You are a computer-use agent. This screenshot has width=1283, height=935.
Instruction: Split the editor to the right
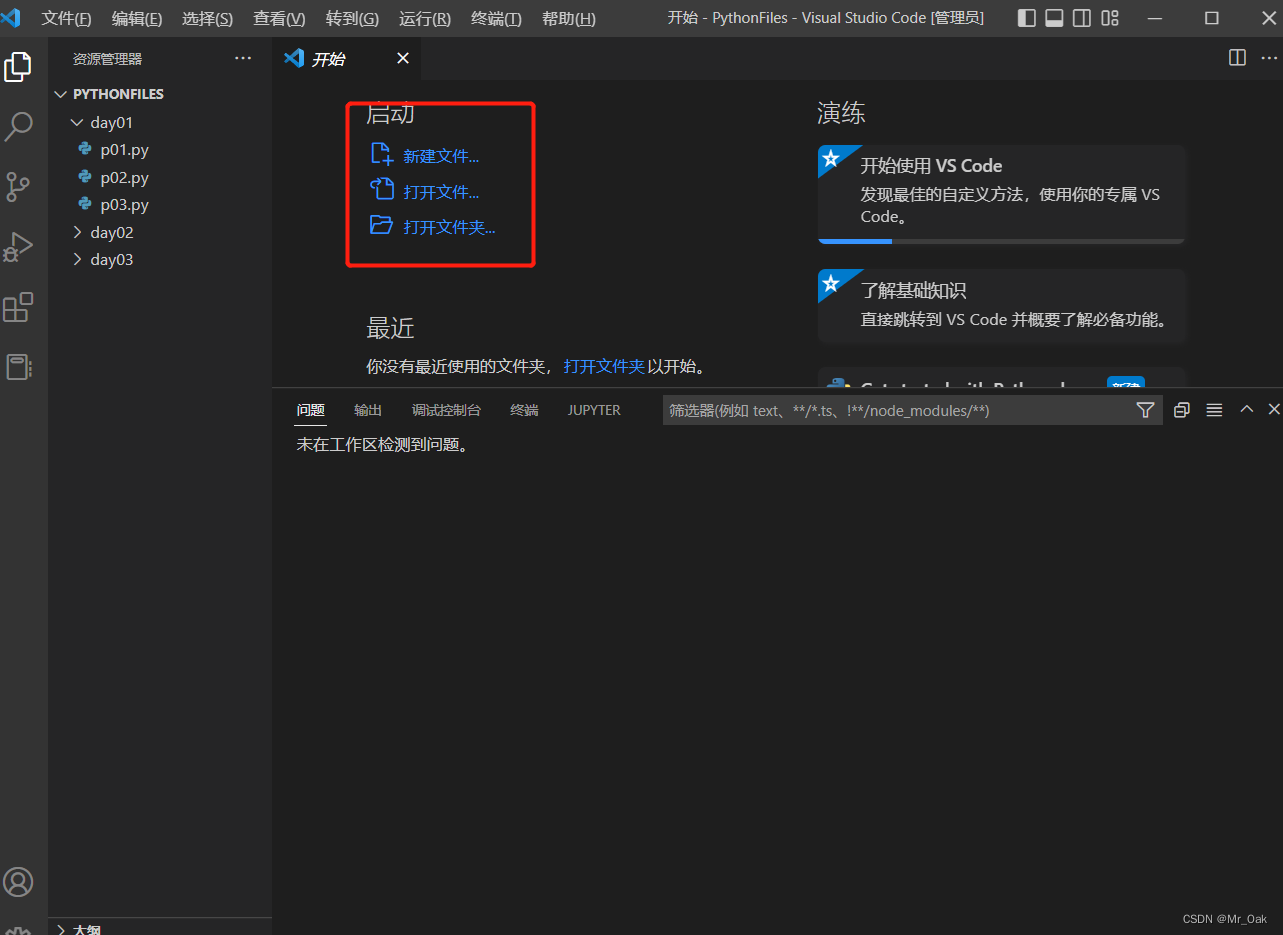pyautogui.click(x=1238, y=58)
